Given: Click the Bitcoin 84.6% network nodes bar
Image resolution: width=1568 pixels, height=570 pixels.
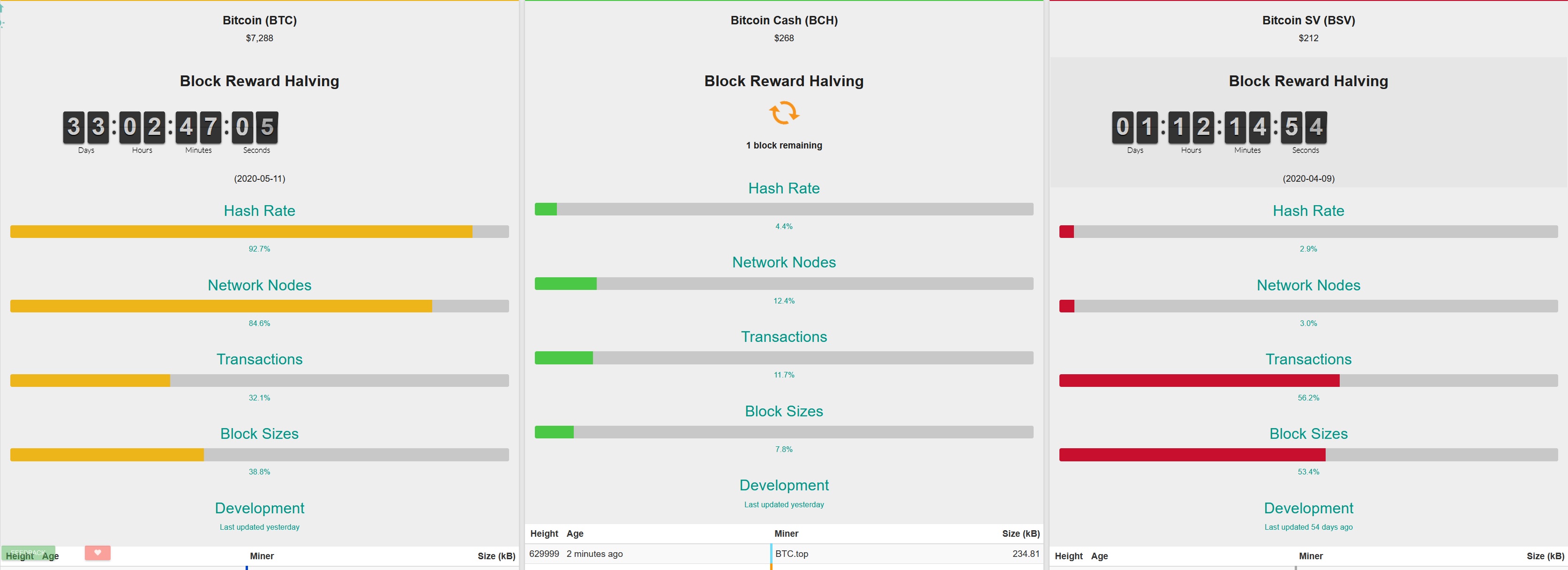Looking at the screenshot, I should [x=259, y=306].
